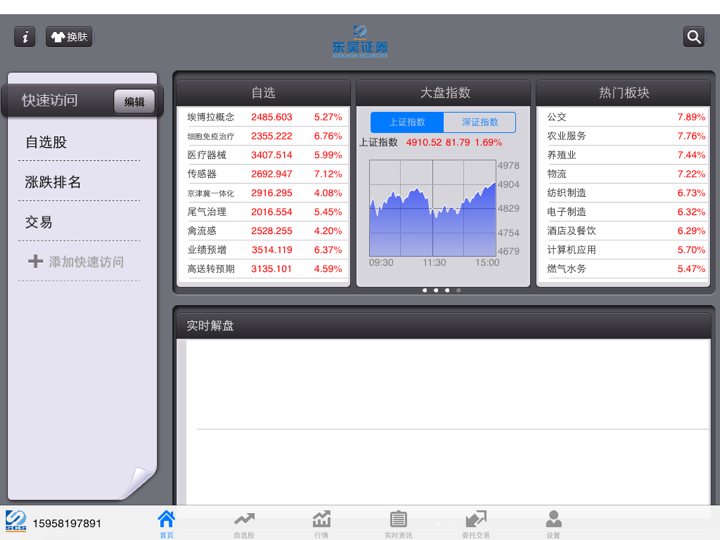
Task: Click the index value 4910.52
Action: (x=424, y=142)
